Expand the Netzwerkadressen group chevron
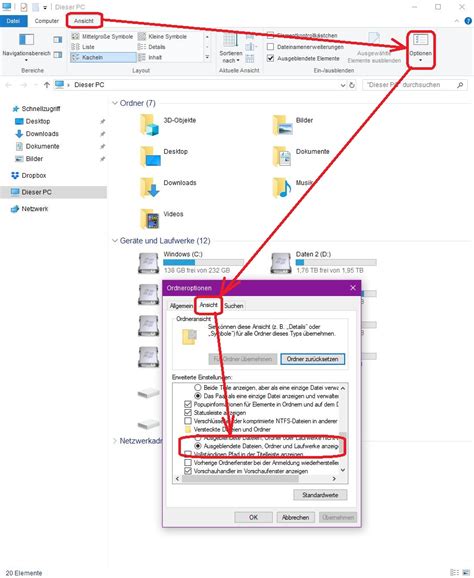The height and width of the screenshot is (578, 474). (115, 441)
